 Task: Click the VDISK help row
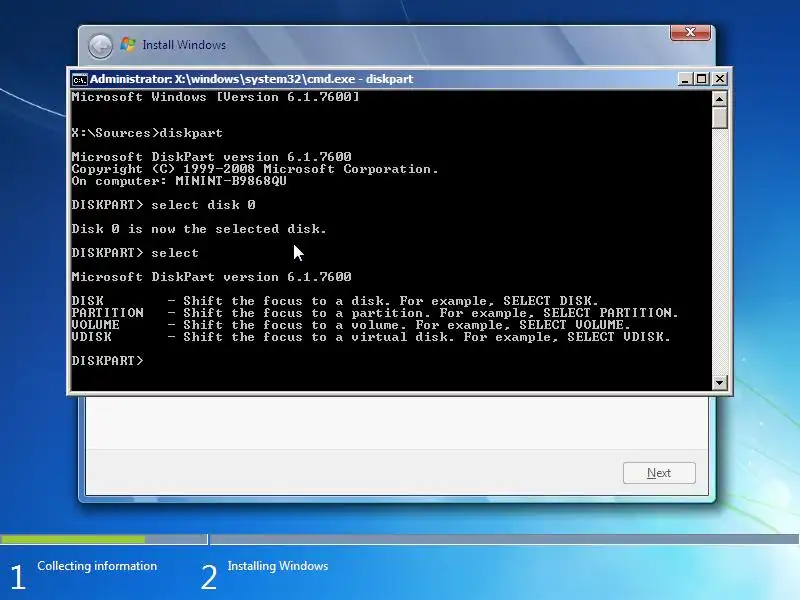(x=371, y=337)
